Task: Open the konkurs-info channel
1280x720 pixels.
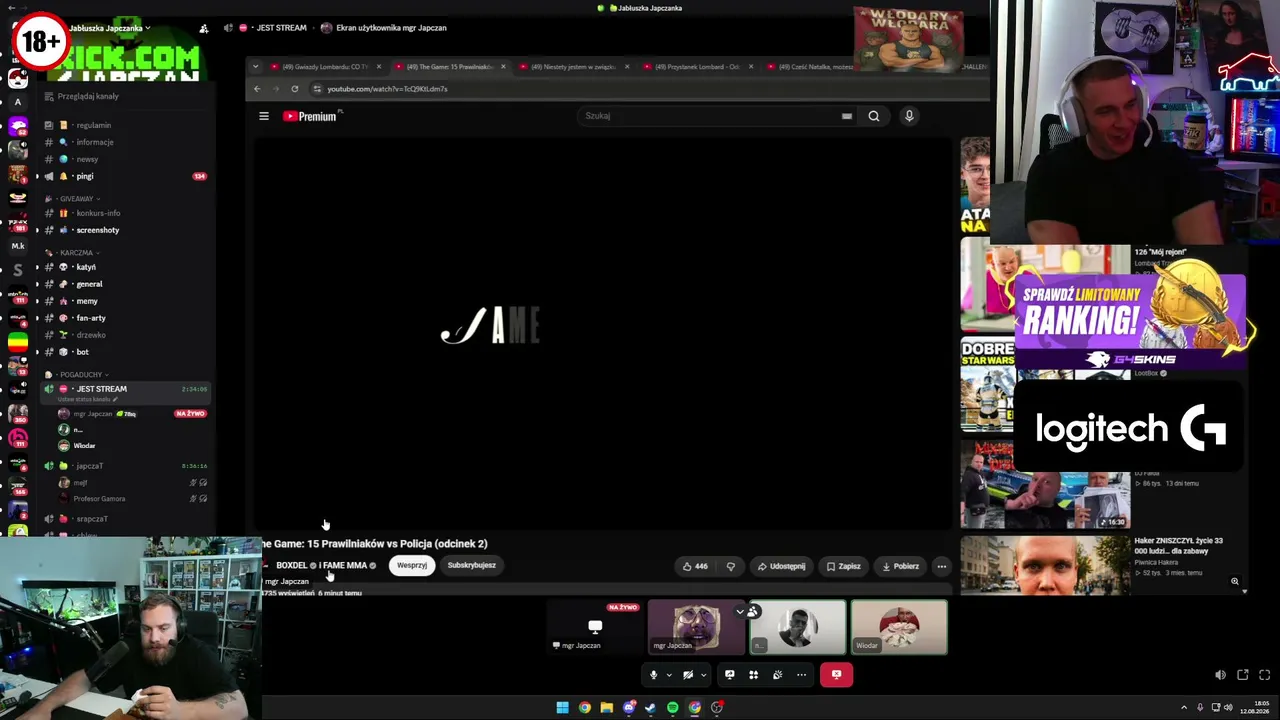Action: coord(98,213)
